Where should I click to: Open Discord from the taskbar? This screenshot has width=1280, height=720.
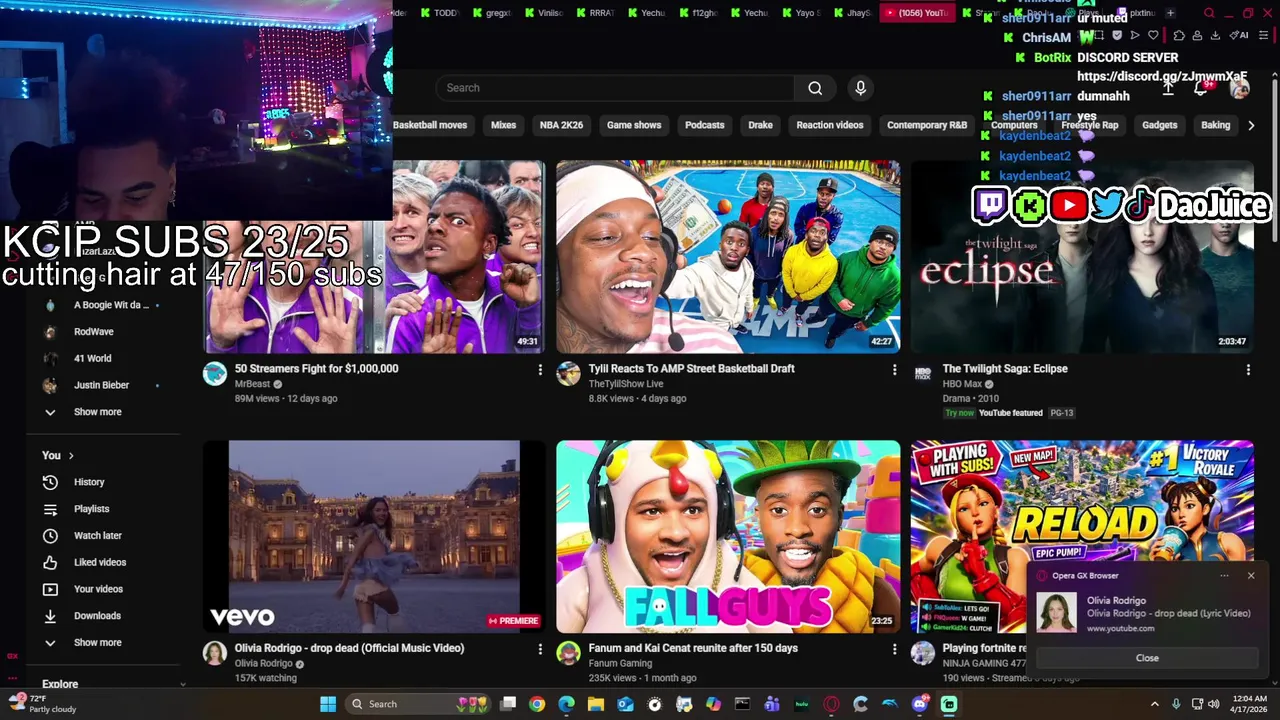[919, 704]
